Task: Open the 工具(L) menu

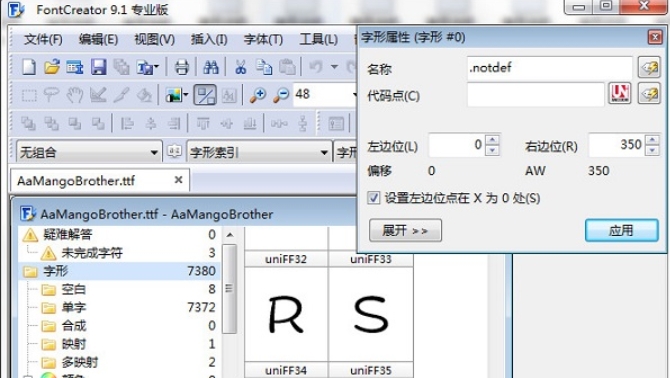Action: point(318,39)
